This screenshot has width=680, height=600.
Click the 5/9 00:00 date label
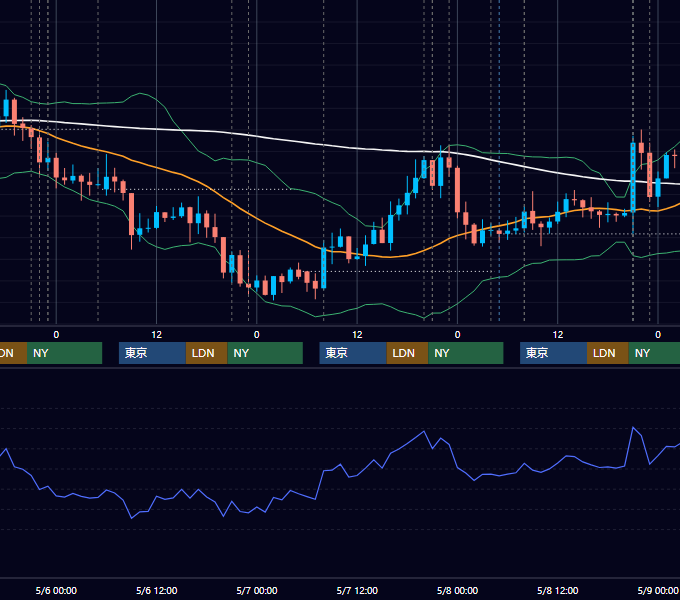click(657, 590)
